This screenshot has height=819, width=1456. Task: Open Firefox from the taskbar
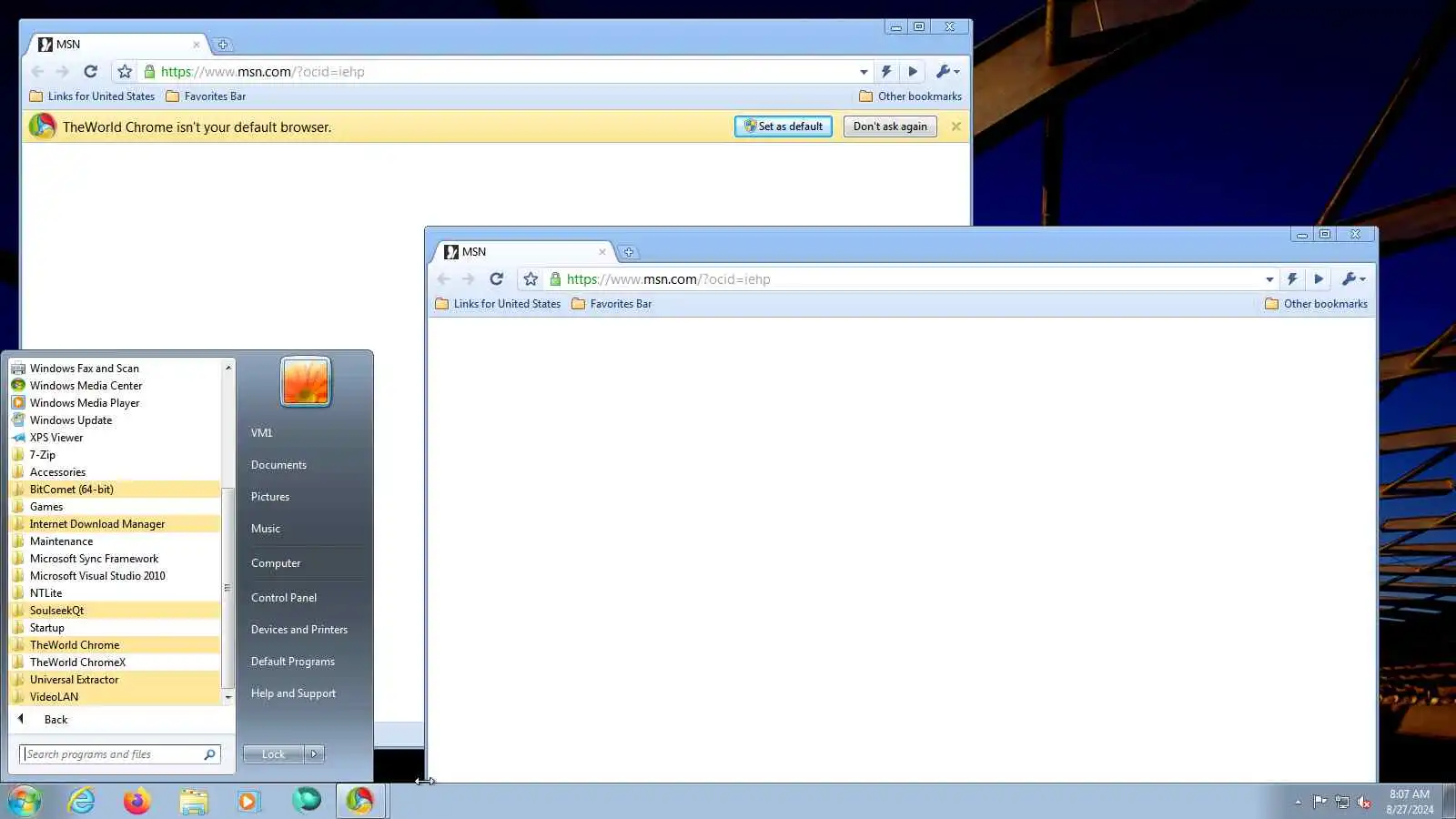click(x=137, y=801)
